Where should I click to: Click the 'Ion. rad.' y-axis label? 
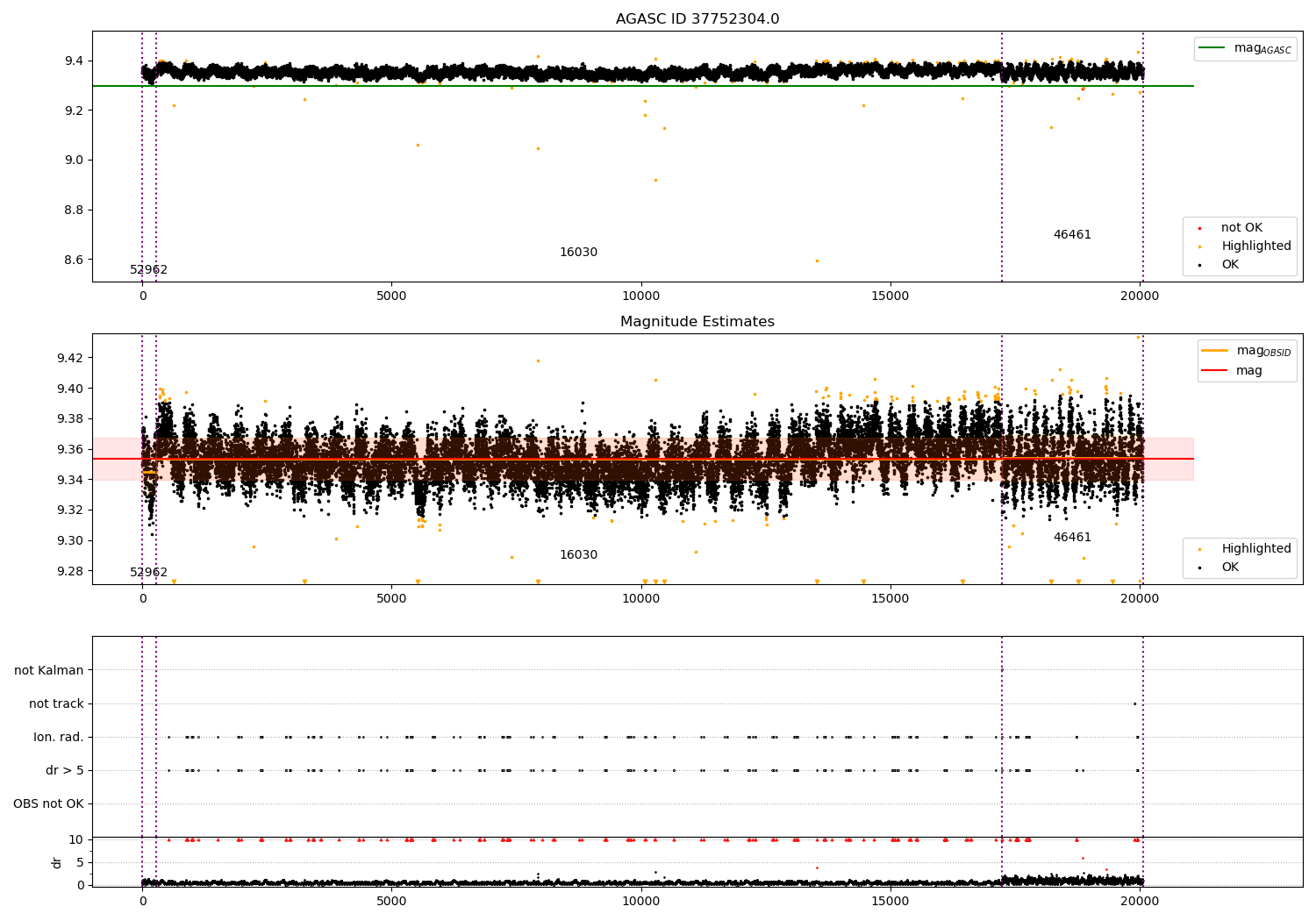[59, 738]
